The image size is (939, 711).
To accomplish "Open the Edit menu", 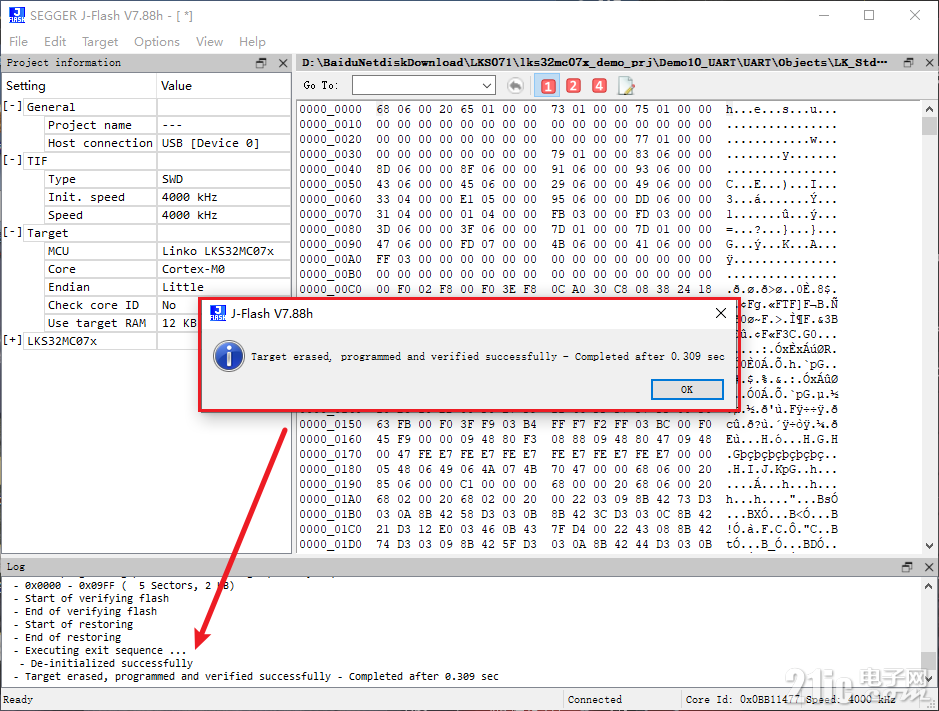I will [x=55, y=41].
